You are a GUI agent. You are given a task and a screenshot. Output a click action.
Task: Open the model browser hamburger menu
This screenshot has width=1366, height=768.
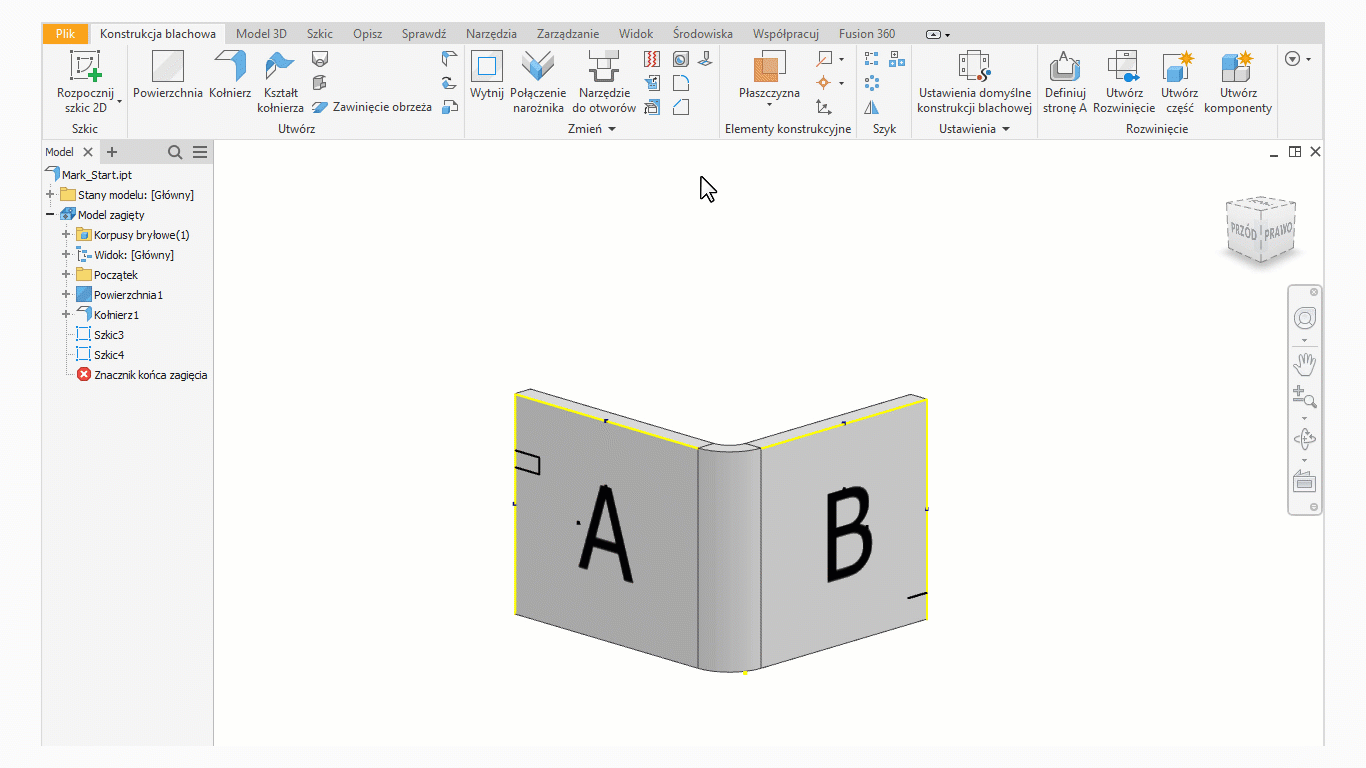tap(200, 152)
